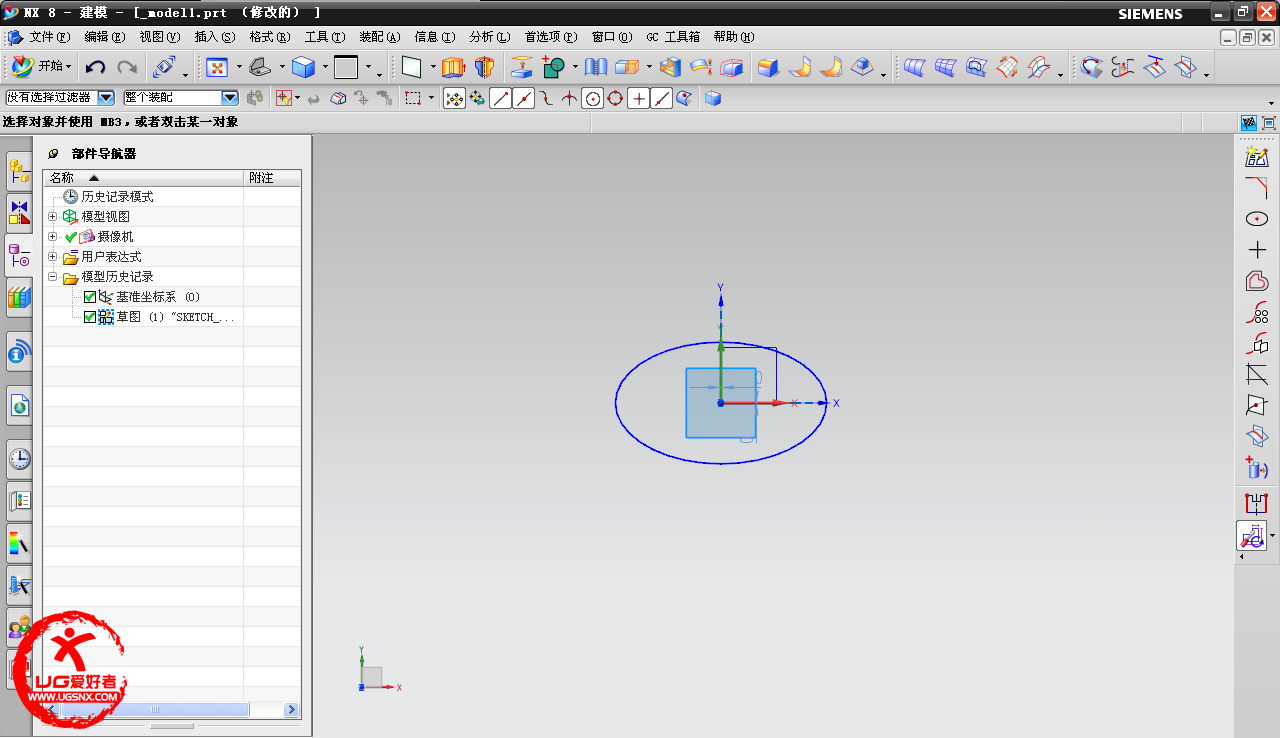Open the 文件(F) menu
This screenshot has width=1280, height=738.
click(49, 37)
